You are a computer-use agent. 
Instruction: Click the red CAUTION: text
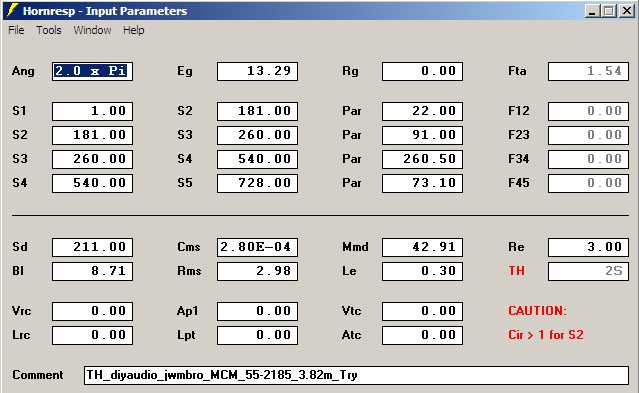pyautogui.click(x=537, y=311)
